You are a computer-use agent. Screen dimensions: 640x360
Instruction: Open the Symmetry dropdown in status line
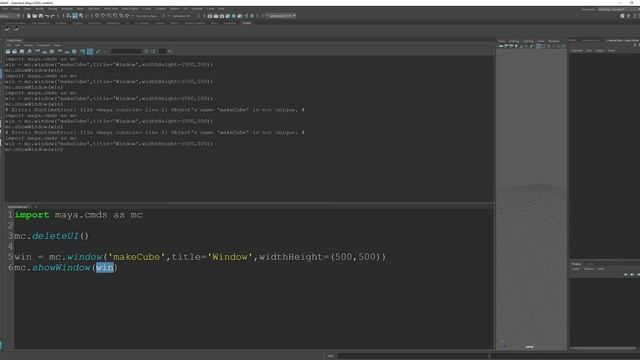pyautogui.click(x=183, y=16)
